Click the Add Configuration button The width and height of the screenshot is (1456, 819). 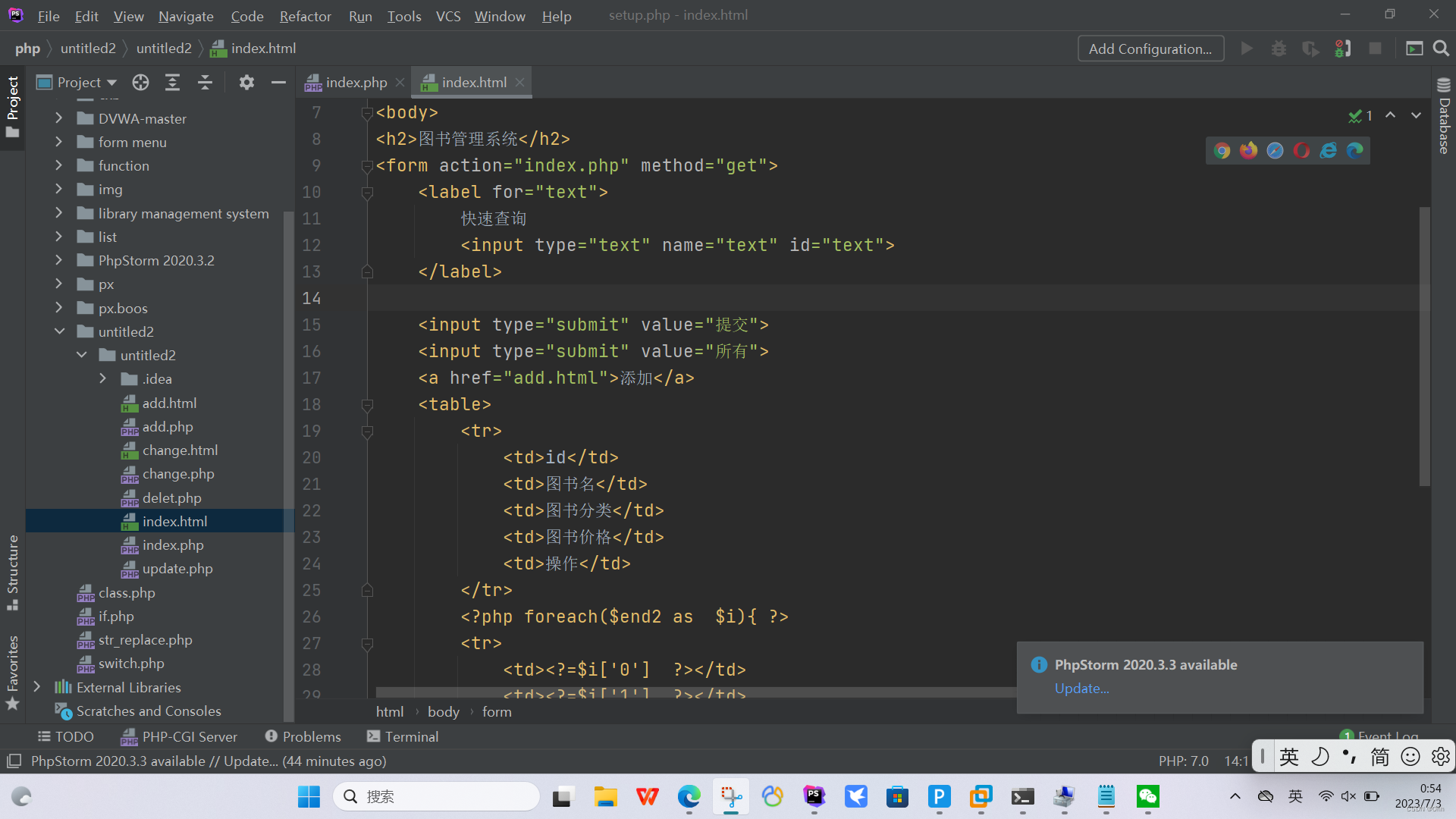pos(1150,49)
